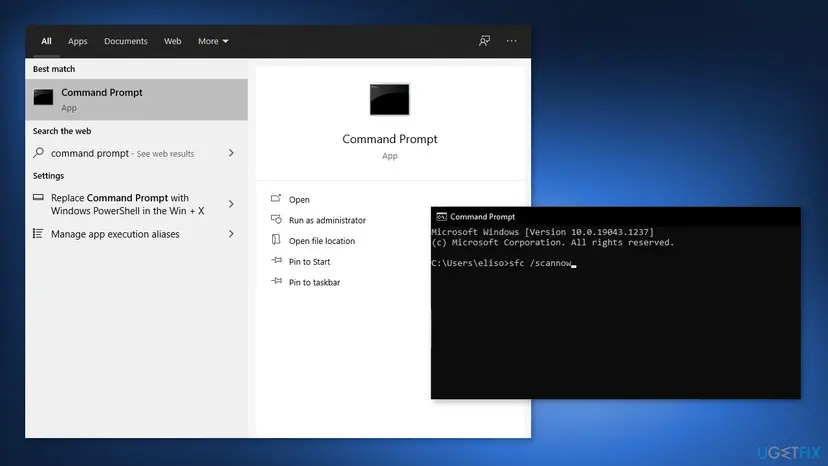
Task: Click the Microsoft Windows version text line
Action: [542, 232]
